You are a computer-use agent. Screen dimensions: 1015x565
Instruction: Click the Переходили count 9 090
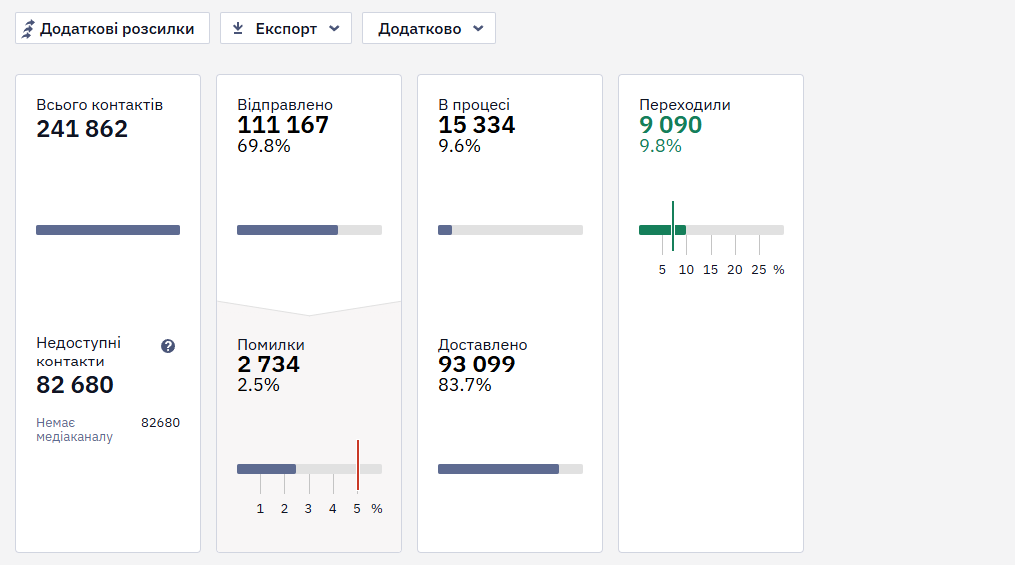(x=671, y=125)
